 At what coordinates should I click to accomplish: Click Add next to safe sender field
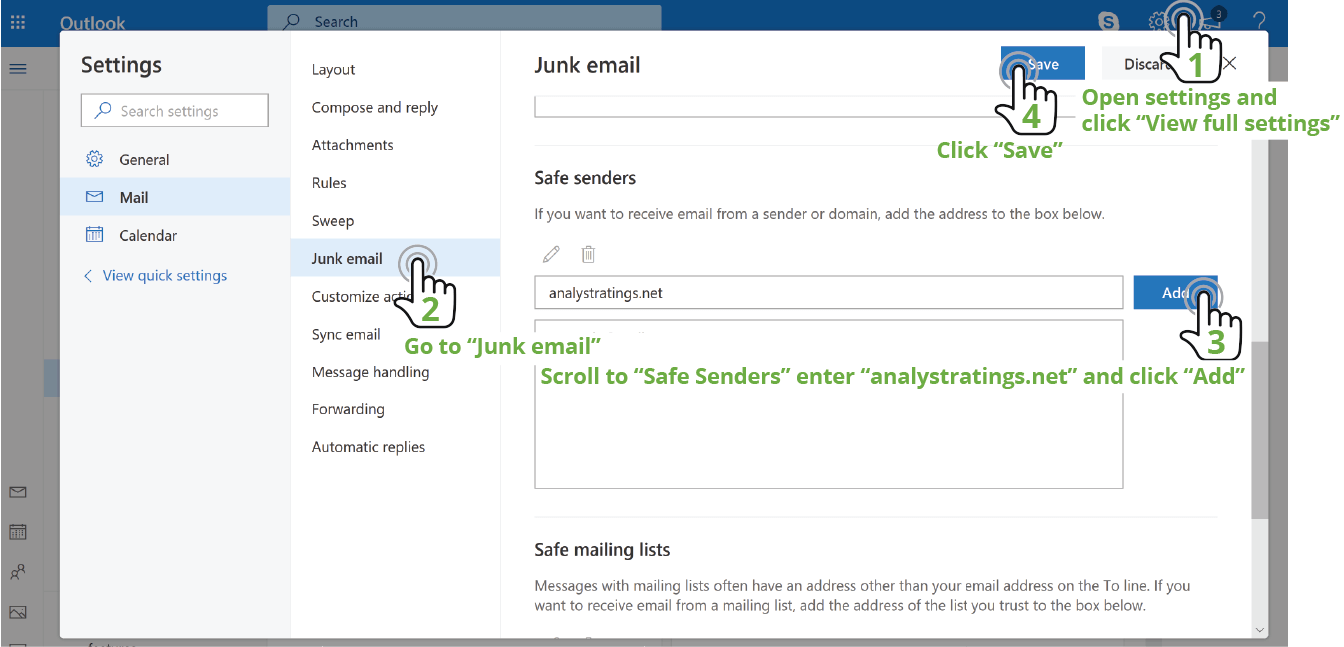[1174, 293]
